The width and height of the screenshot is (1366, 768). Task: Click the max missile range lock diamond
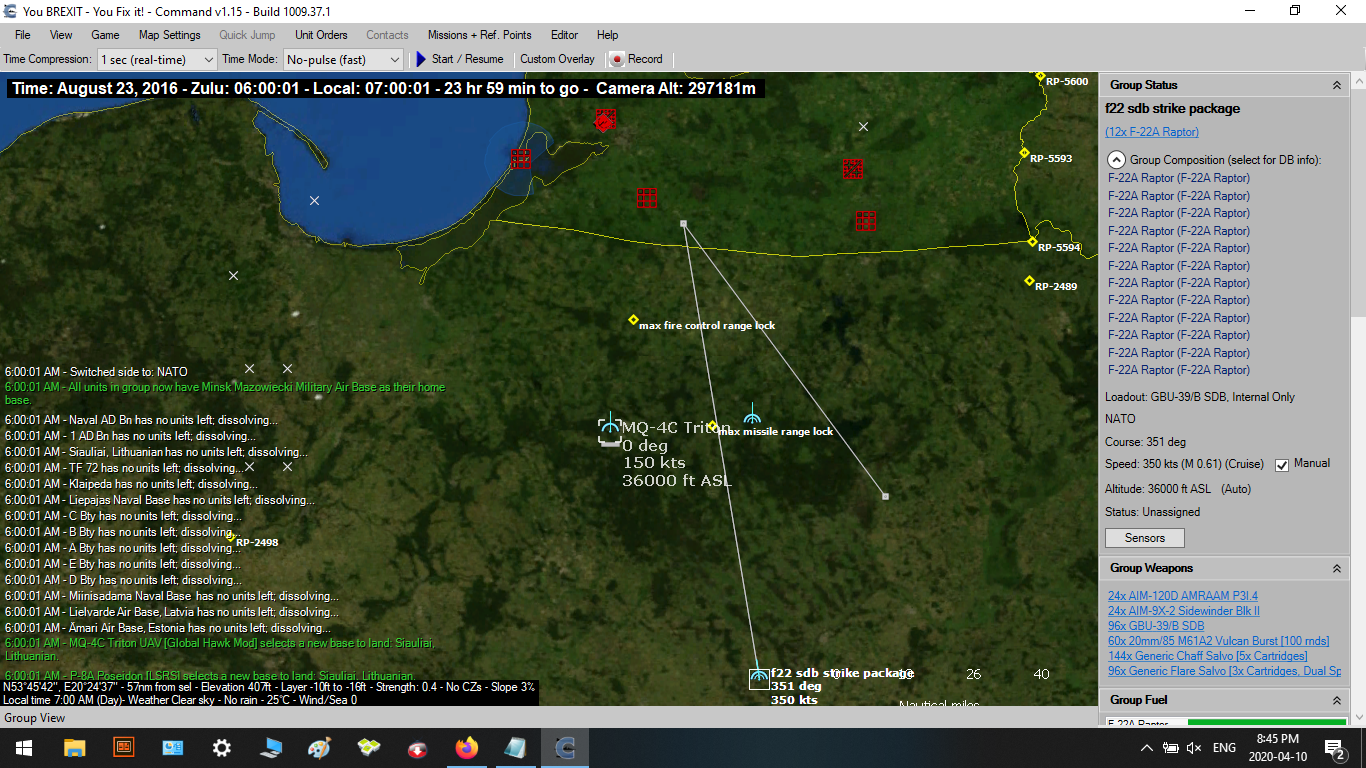(x=712, y=426)
